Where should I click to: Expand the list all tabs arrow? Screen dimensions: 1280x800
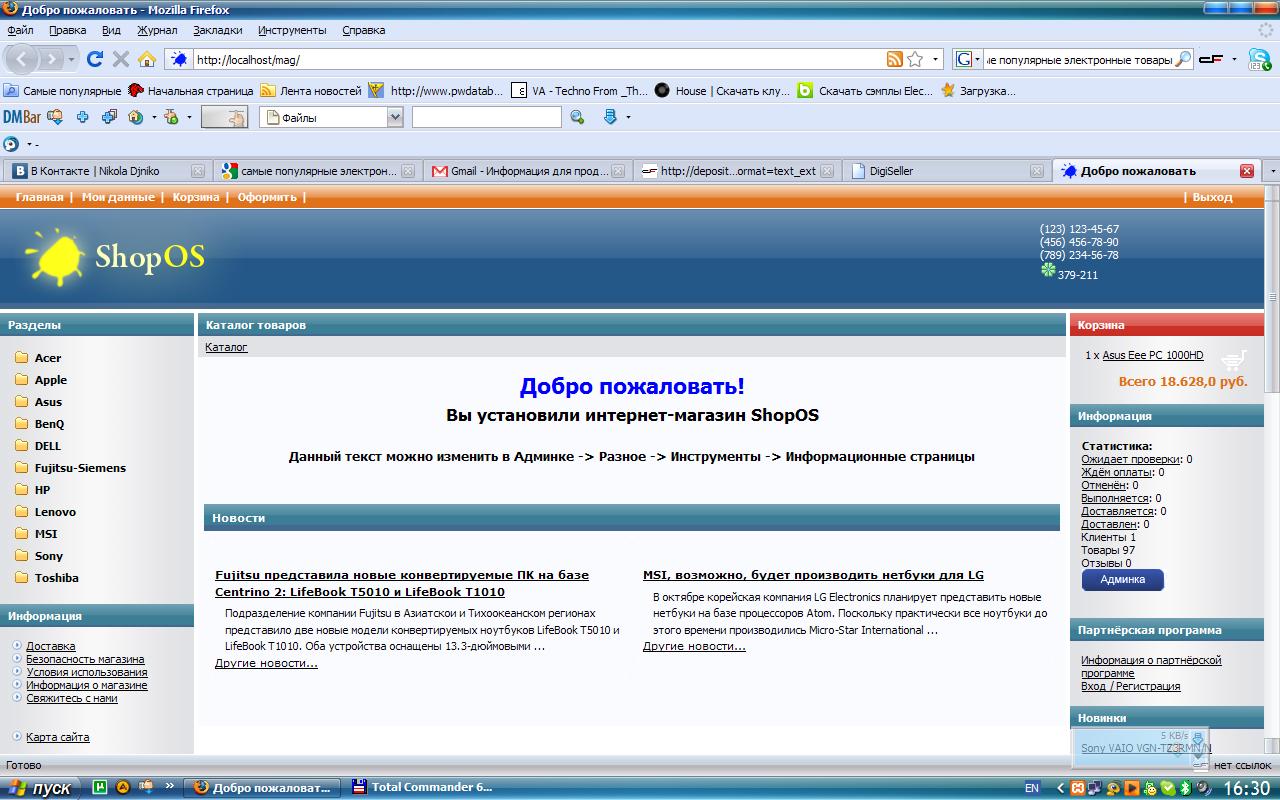(1272, 171)
